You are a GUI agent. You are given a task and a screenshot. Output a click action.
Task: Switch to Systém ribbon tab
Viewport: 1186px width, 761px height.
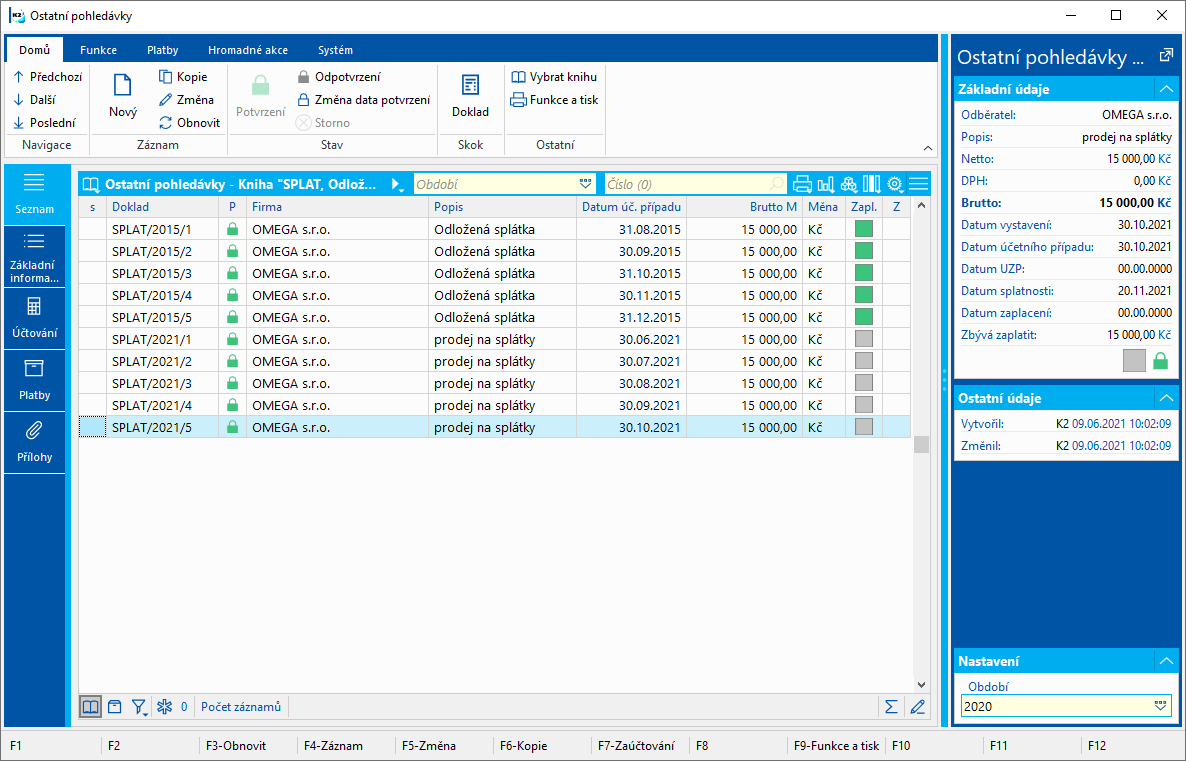click(335, 50)
